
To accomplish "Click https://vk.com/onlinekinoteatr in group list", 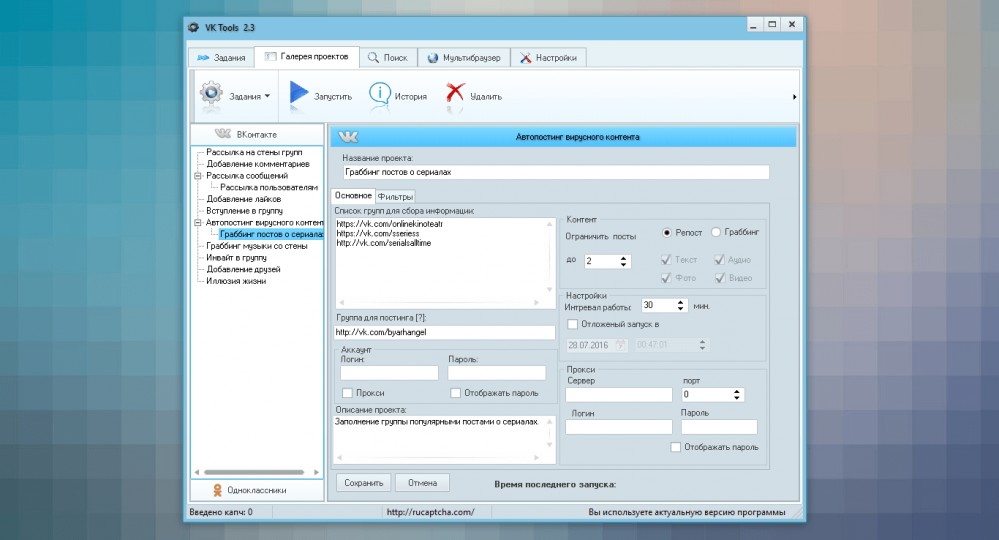I will tap(389, 224).
